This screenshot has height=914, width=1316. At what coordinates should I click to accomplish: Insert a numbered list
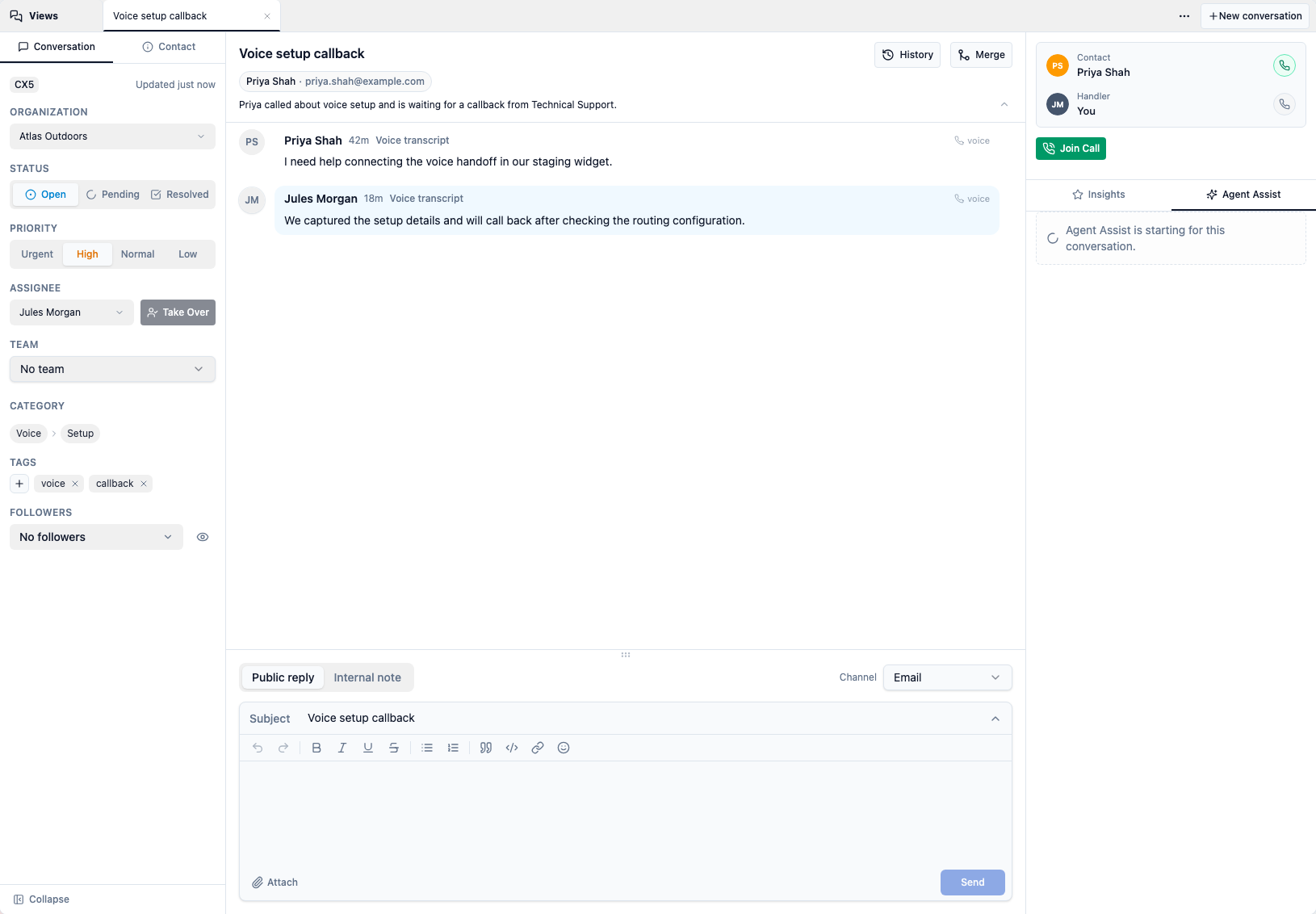(453, 748)
